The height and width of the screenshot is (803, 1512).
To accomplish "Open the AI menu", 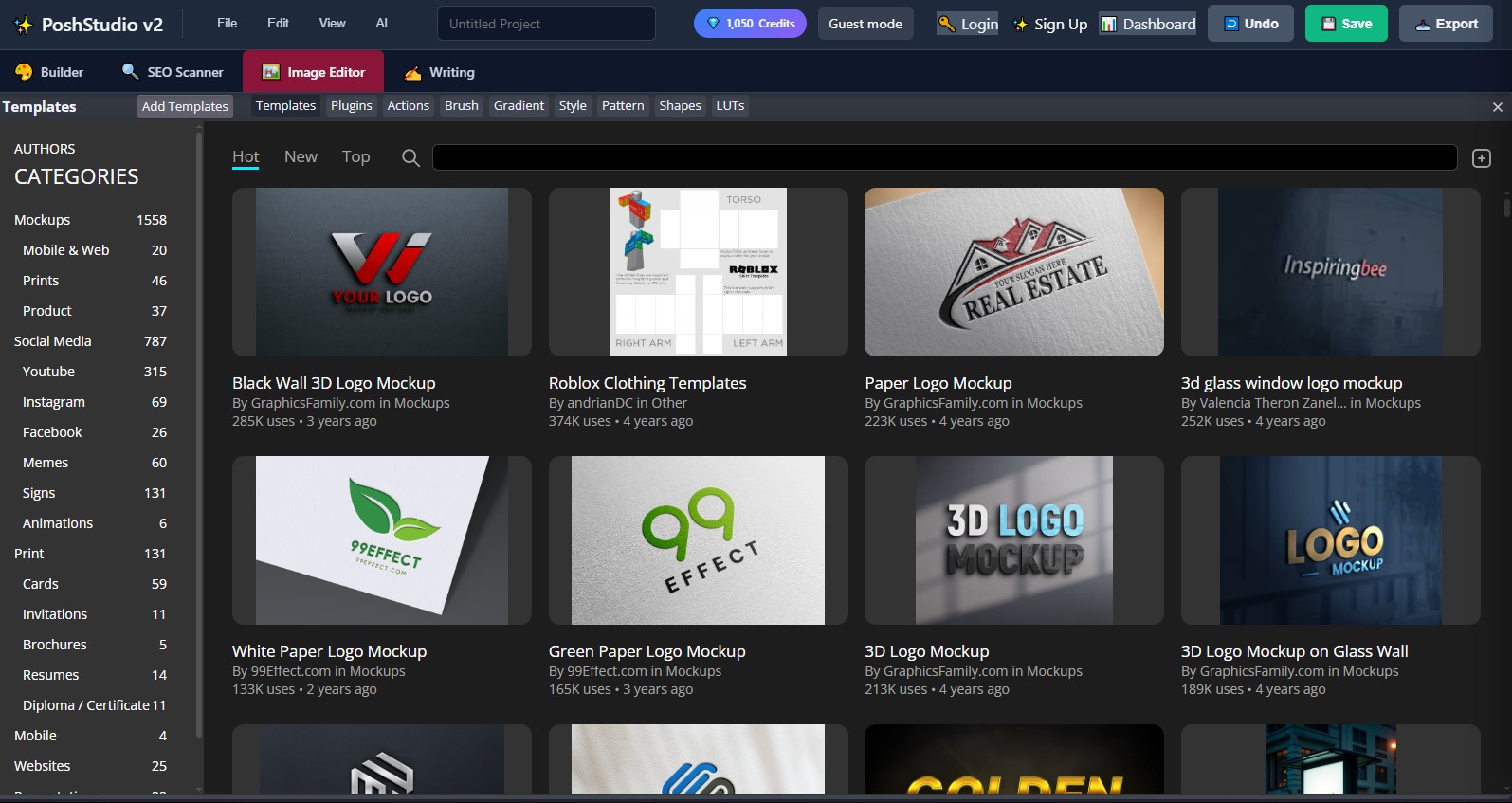I will pos(381,23).
